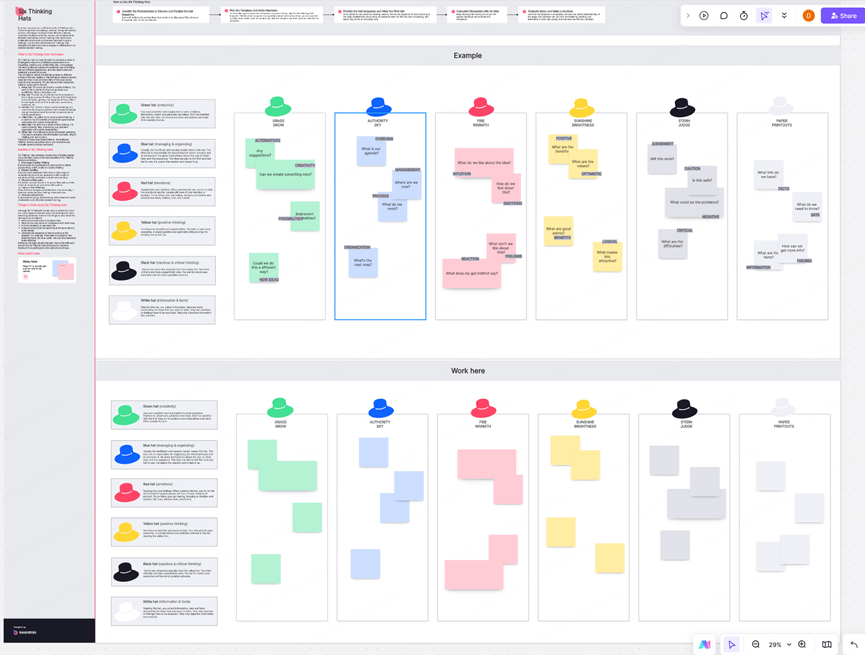Click the Share button
This screenshot has width=865, height=655.
coord(841,16)
